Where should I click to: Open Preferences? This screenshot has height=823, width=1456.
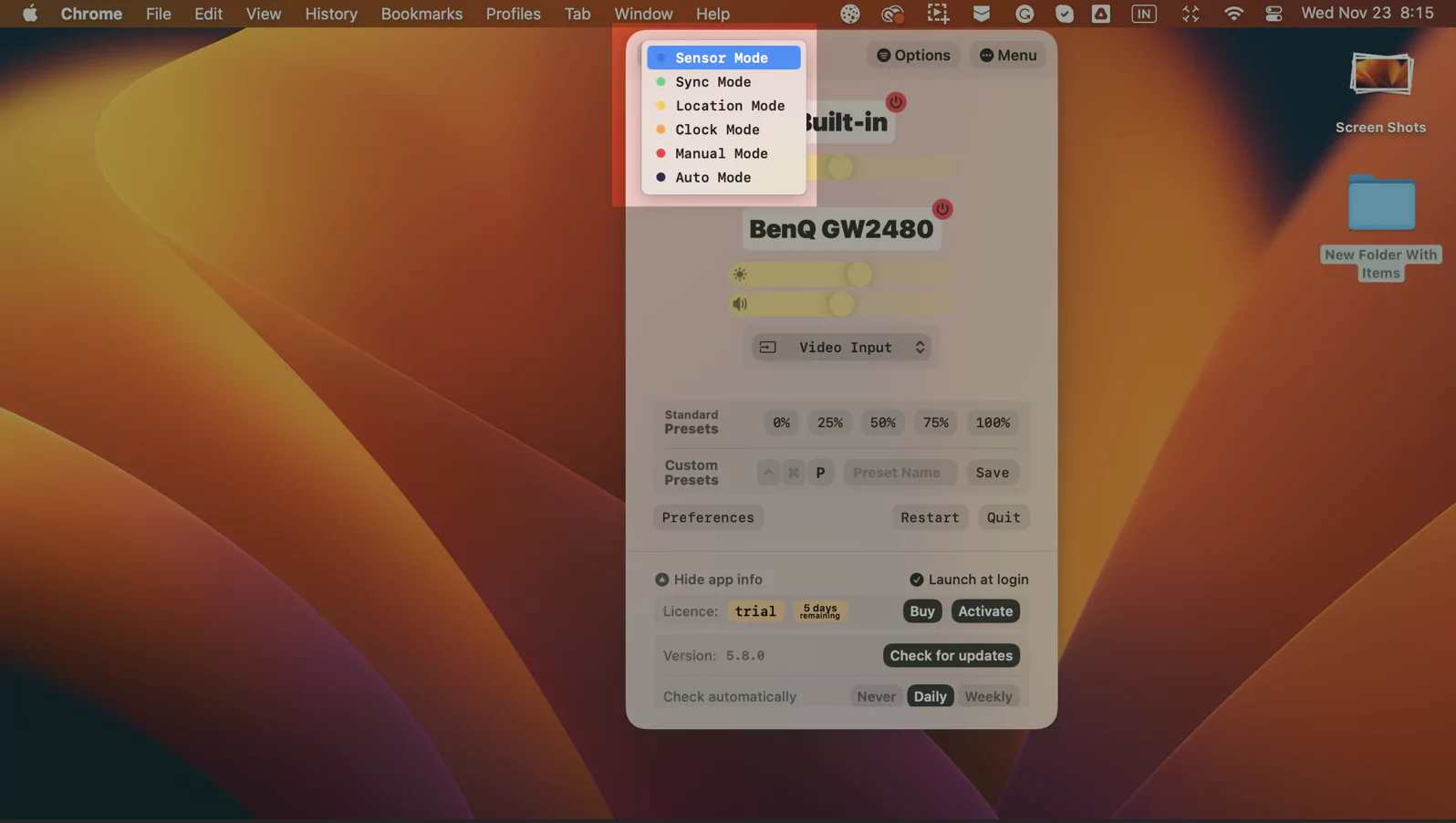point(708,517)
